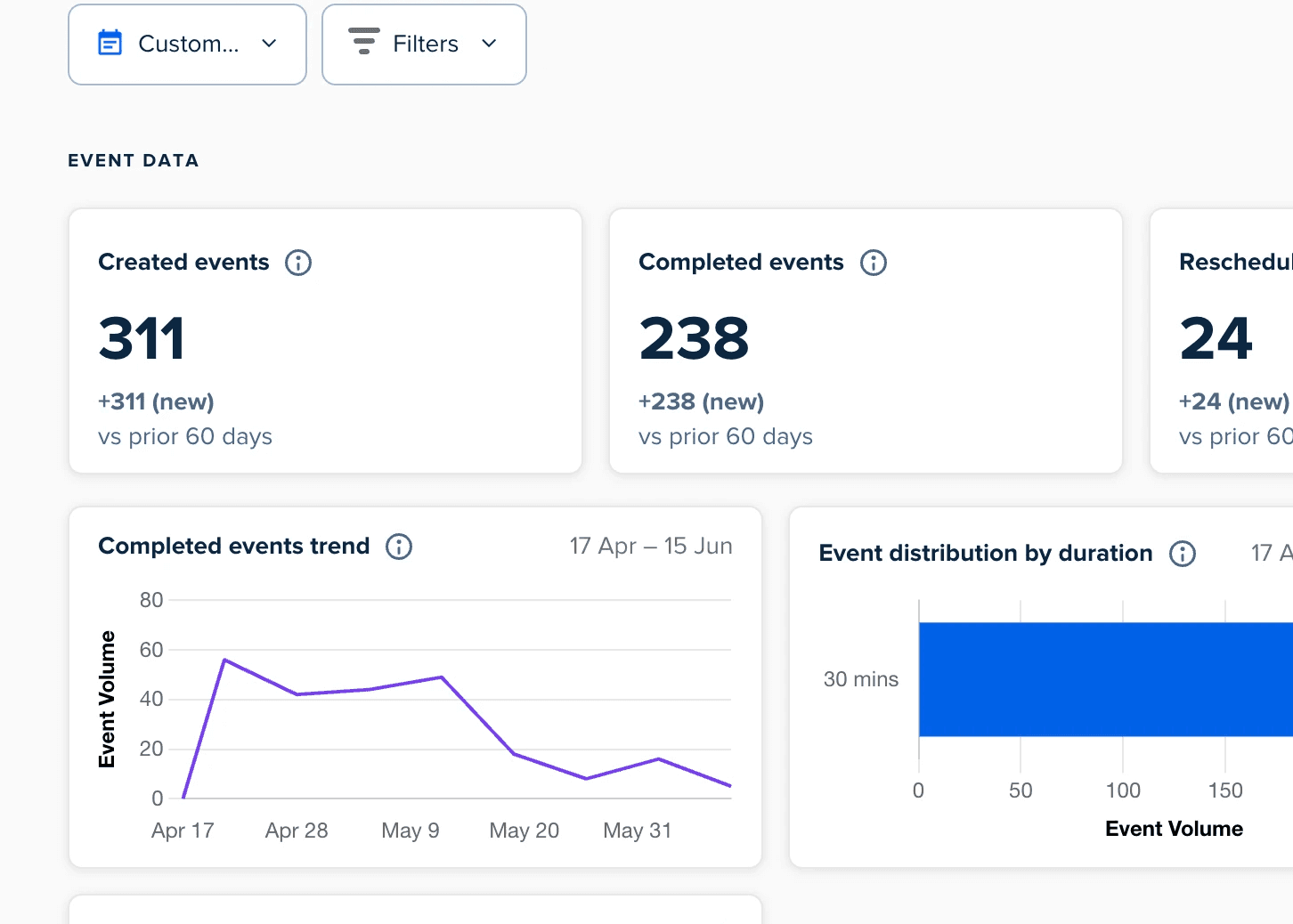Click the calendar icon in date selector
This screenshot has height=924, width=1293.
pos(110,43)
